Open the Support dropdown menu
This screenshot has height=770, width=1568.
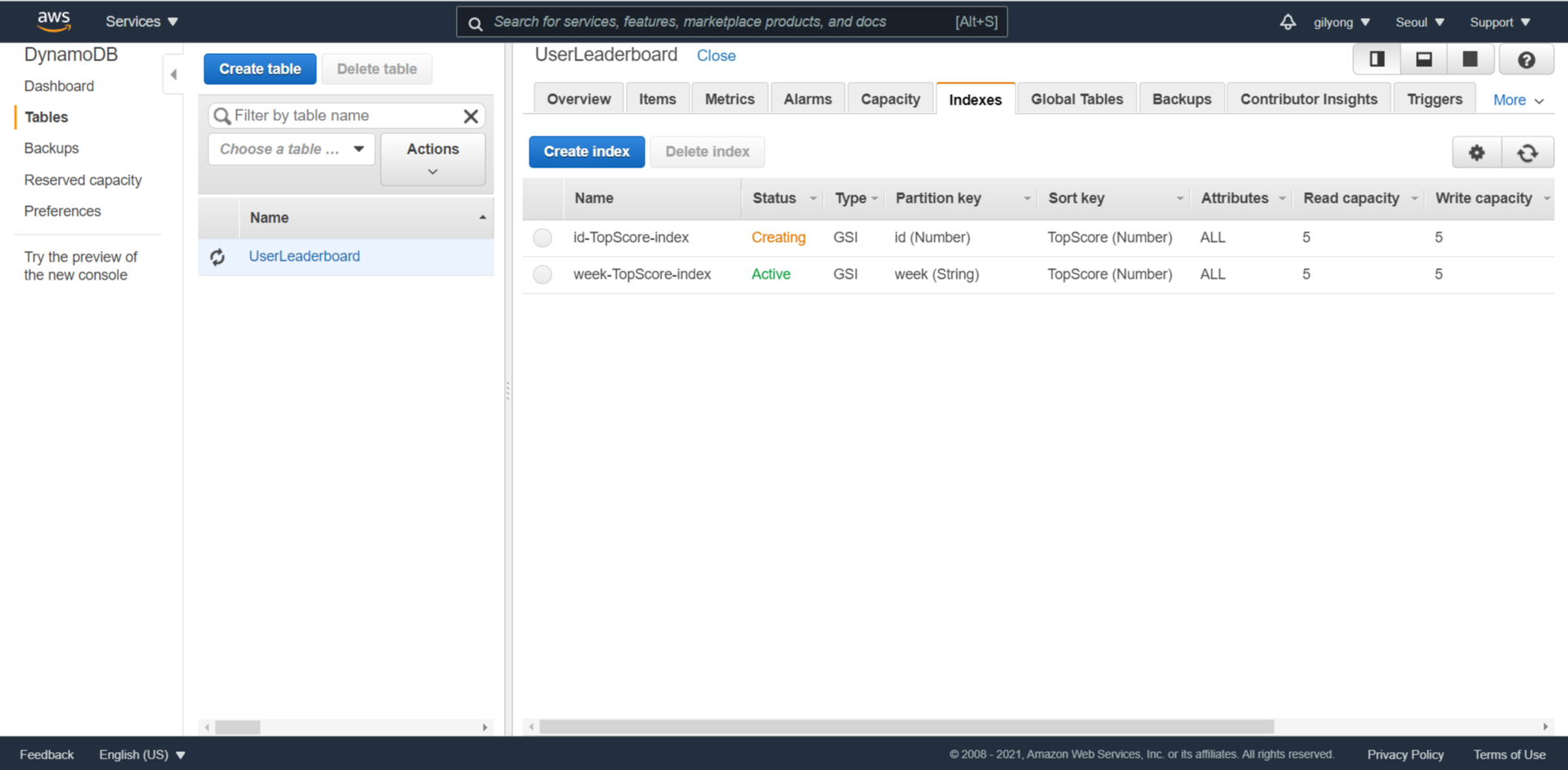tap(1499, 22)
